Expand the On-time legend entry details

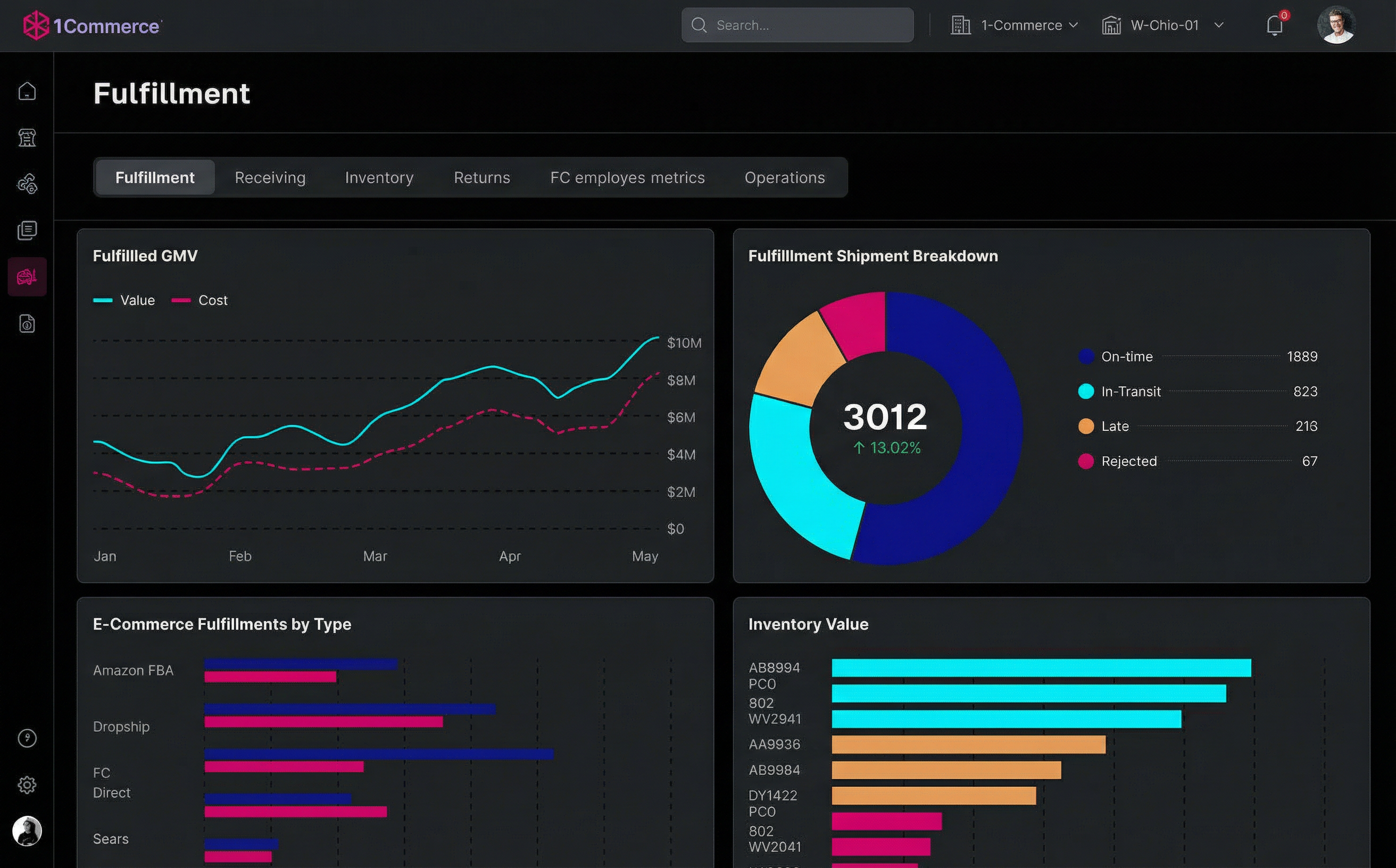(x=1126, y=356)
